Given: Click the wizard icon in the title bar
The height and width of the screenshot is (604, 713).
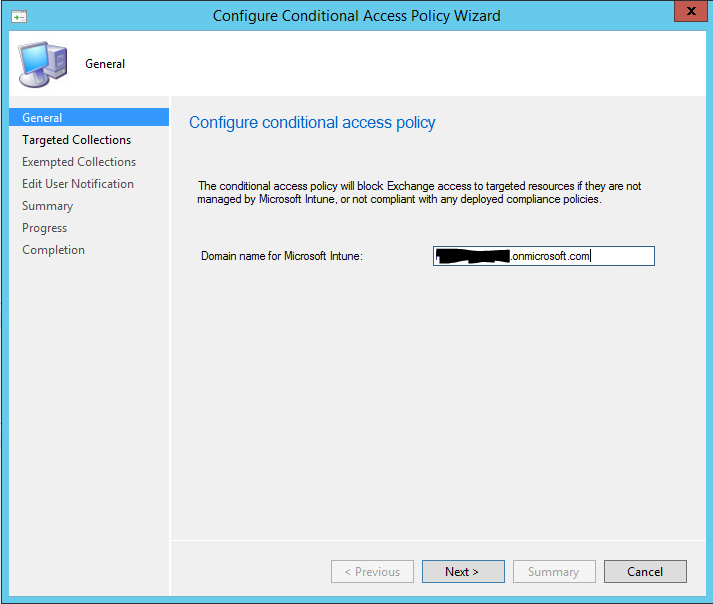Looking at the screenshot, I should tap(19, 17).
